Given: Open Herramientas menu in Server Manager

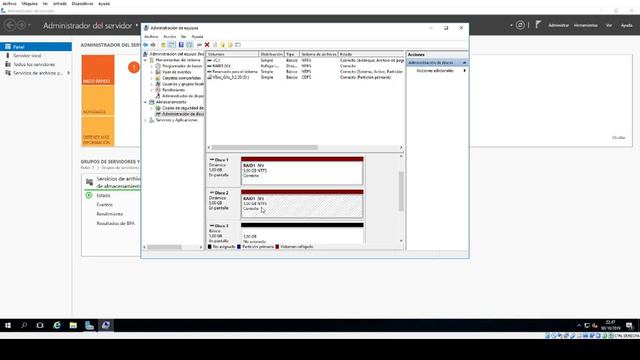Looking at the screenshot, I should (585, 25).
